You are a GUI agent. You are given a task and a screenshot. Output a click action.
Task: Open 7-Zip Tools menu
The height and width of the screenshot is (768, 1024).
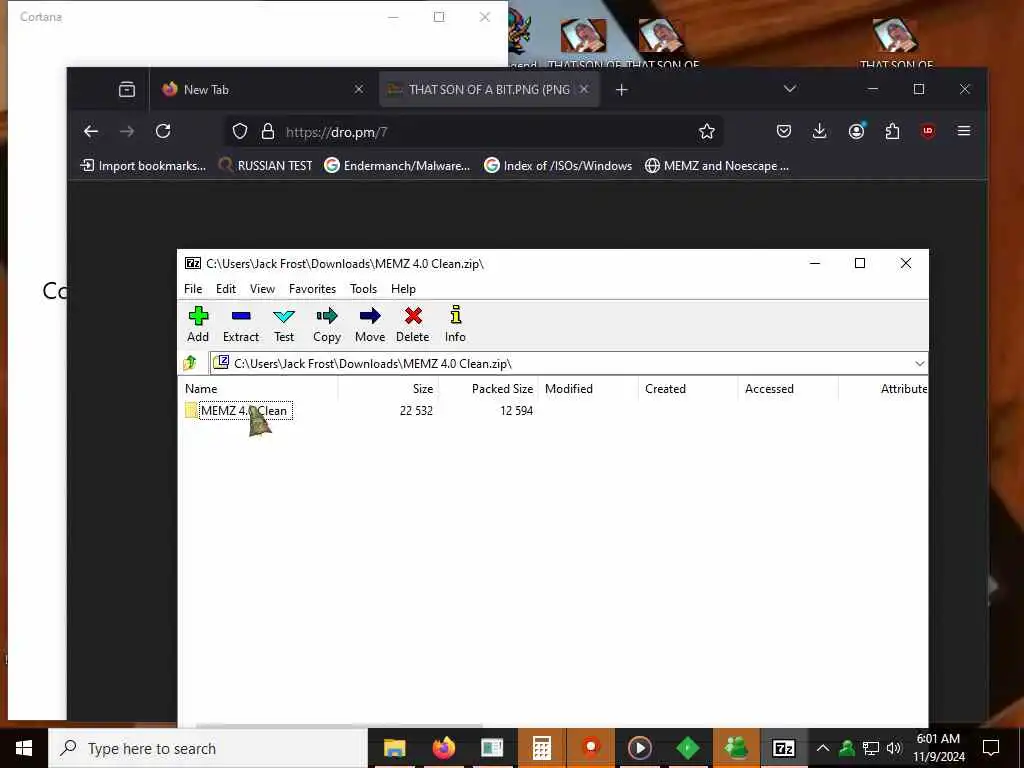click(x=363, y=289)
